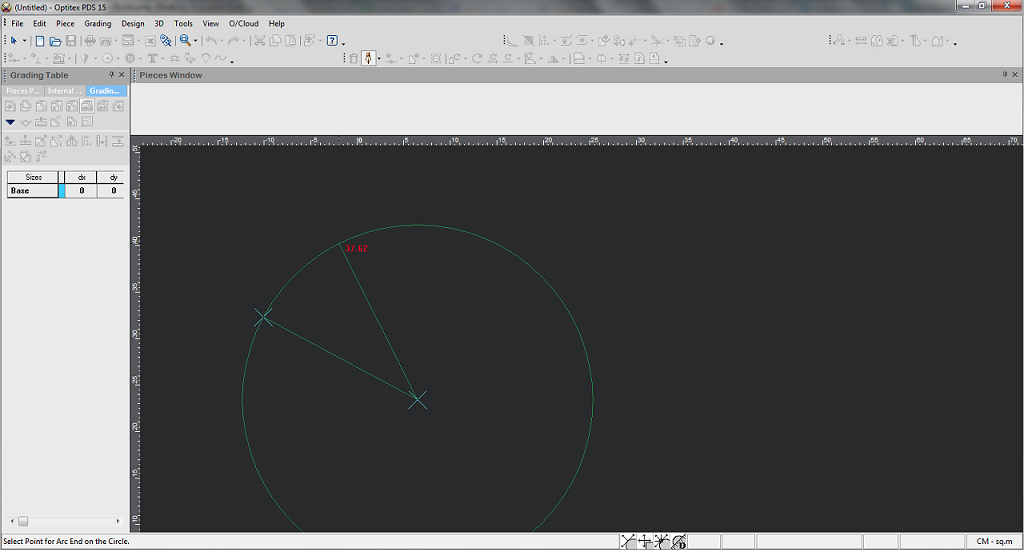This screenshot has height=550, width=1024.
Task: Create a new file
Action: pyautogui.click(x=40, y=40)
